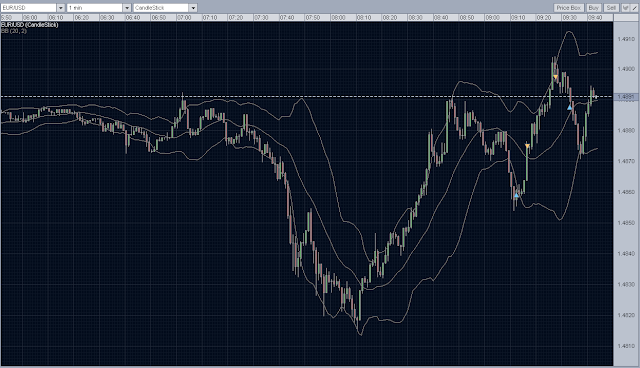Click the 07:00 time axis label
640x368 pixels.
click(184, 18)
